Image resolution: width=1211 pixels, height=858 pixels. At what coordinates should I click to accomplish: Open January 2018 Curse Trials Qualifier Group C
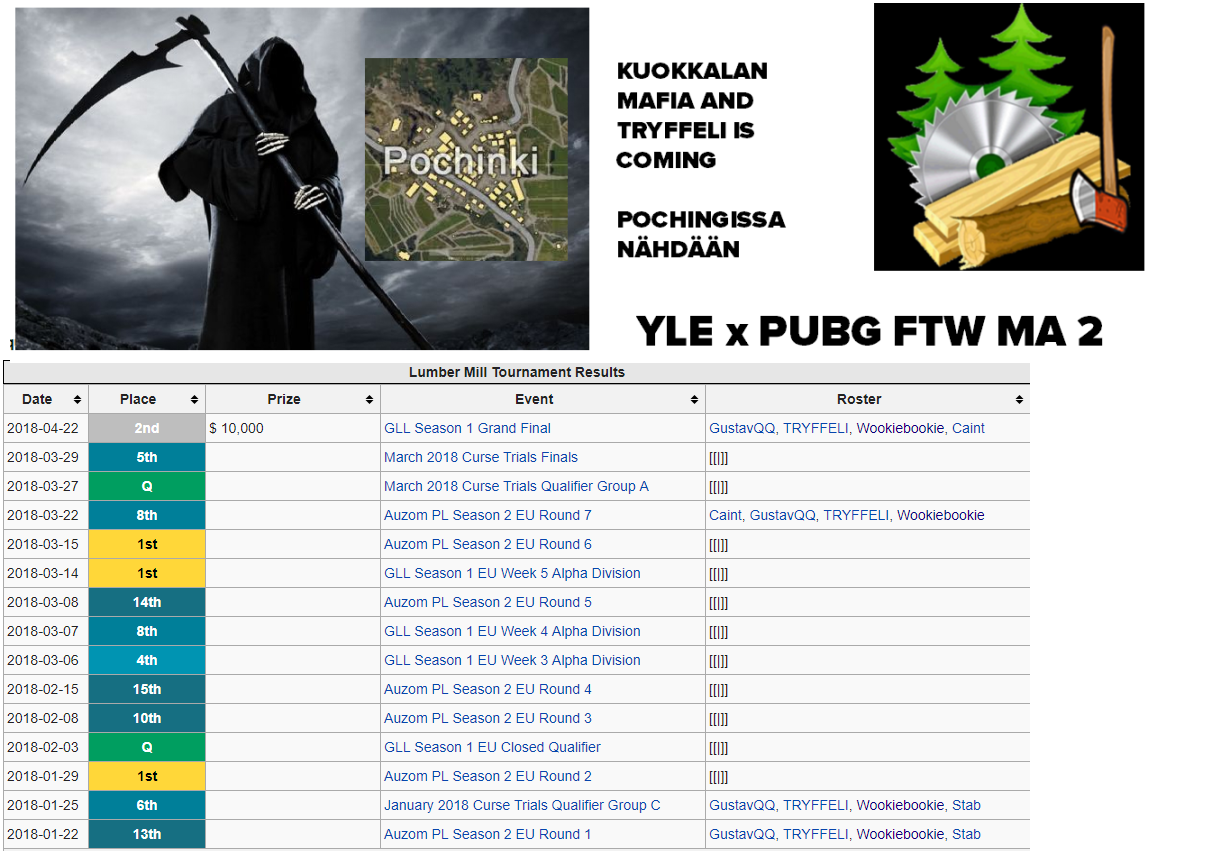point(522,805)
